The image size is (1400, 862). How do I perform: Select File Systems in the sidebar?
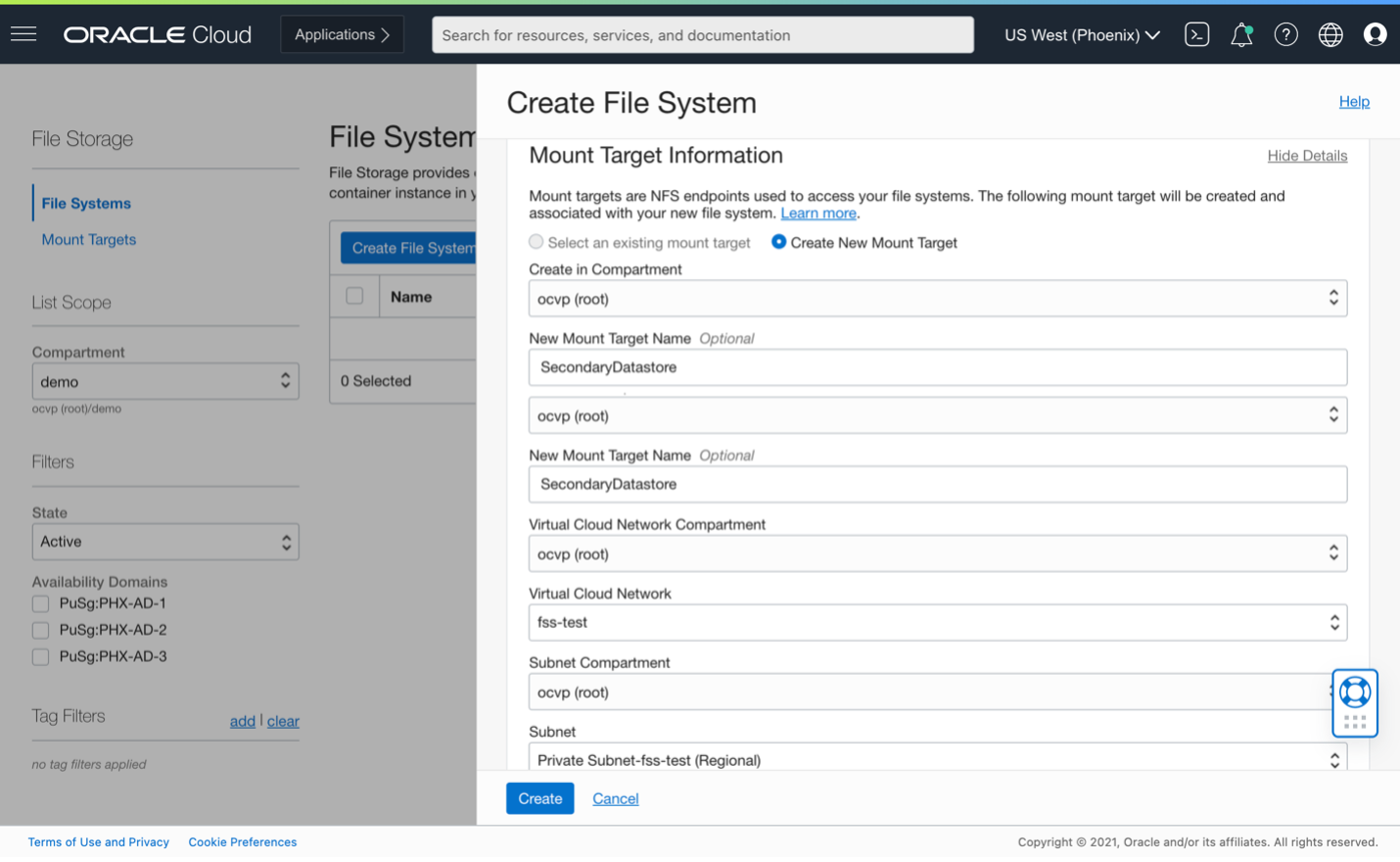[86, 203]
